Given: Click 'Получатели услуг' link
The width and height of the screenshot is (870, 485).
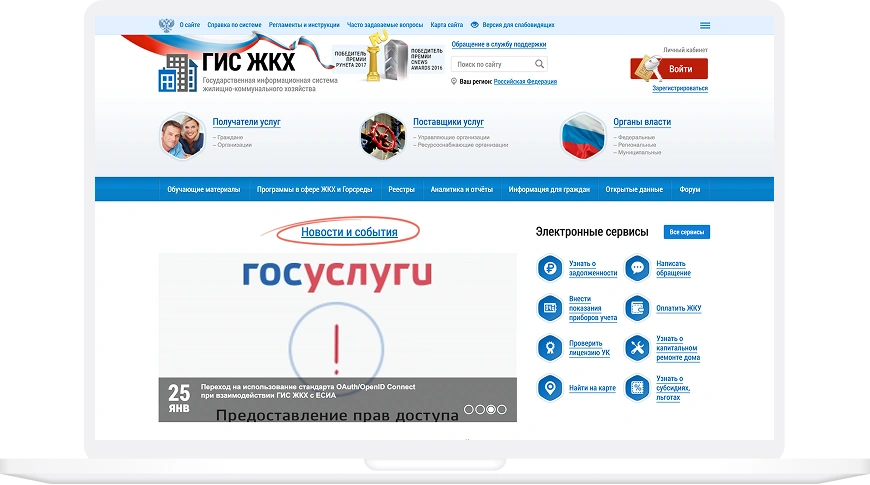Looking at the screenshot, I should click(x=246, y=122).
